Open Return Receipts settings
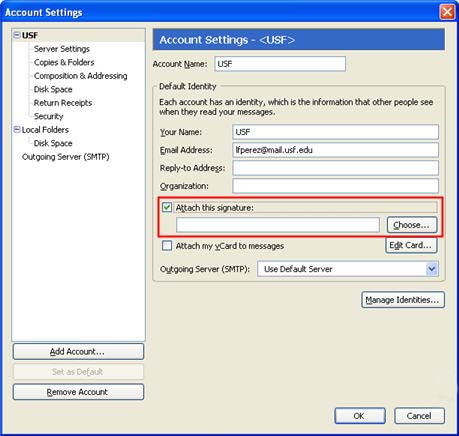Viewport: 459px width, 436px height. pyautogui.click(x=63, y=103)
